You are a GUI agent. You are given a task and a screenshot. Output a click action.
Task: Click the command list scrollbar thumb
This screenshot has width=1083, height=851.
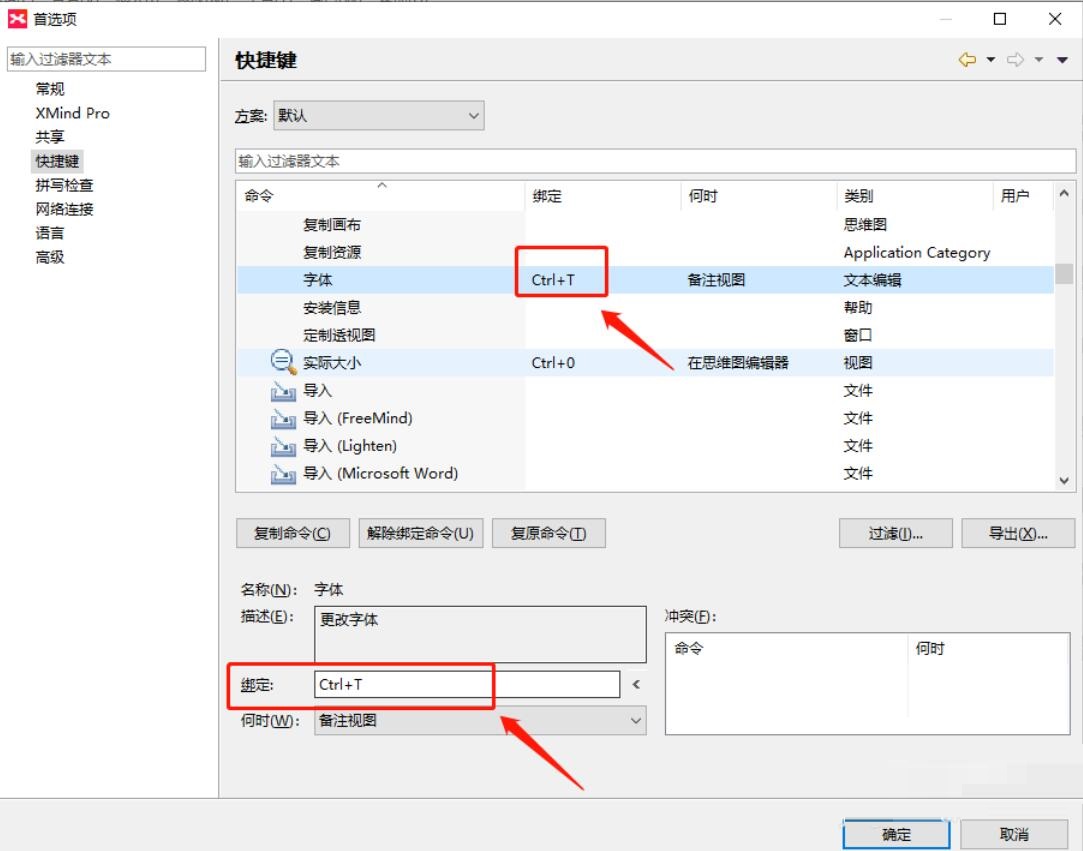(x=1064, y=274)
